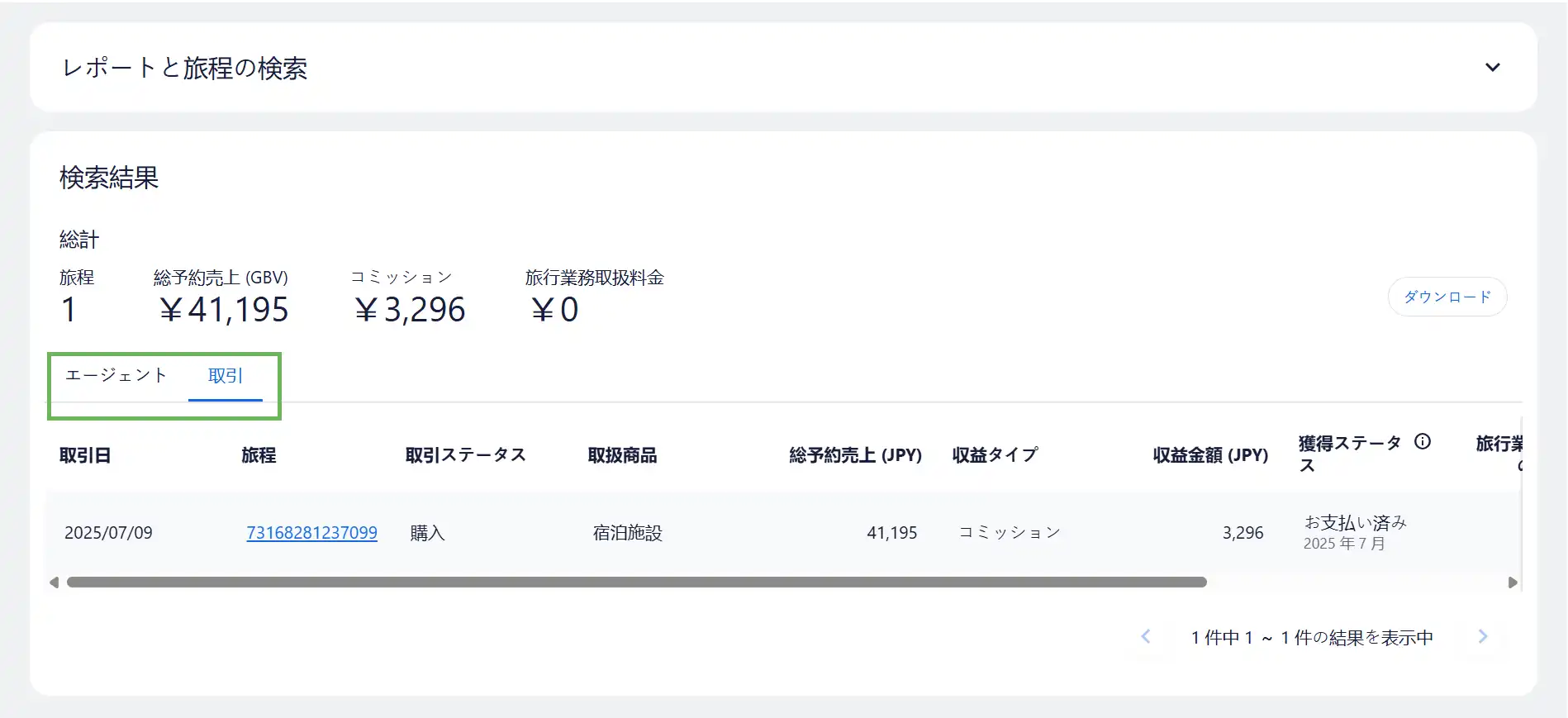Click the horizontal scrollbar thumb

point(636,582)
